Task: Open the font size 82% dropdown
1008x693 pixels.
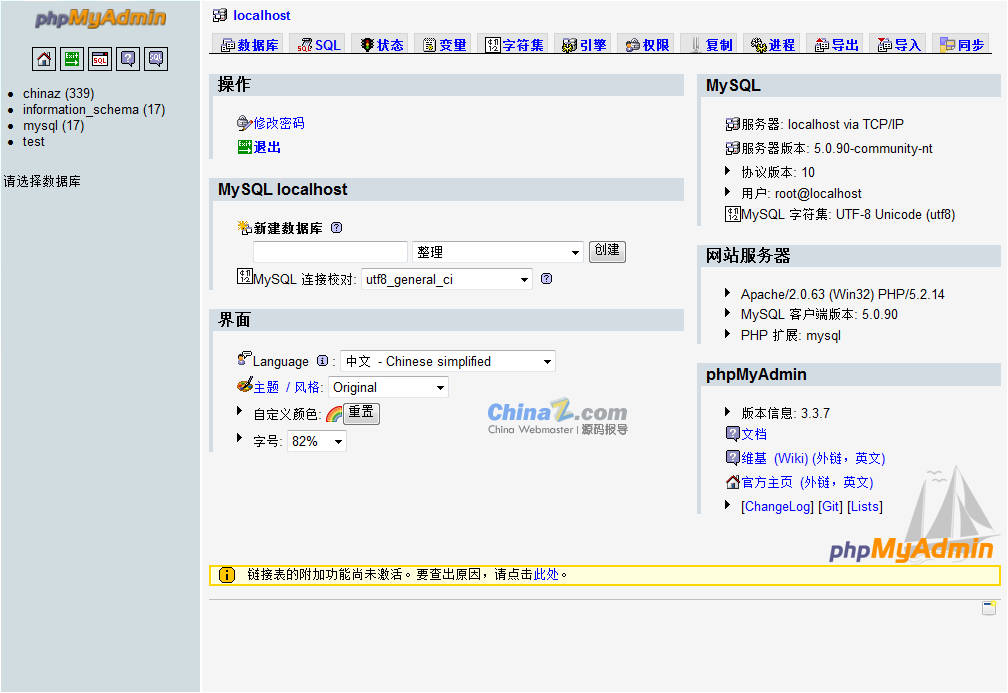Action: click(317, 441)
